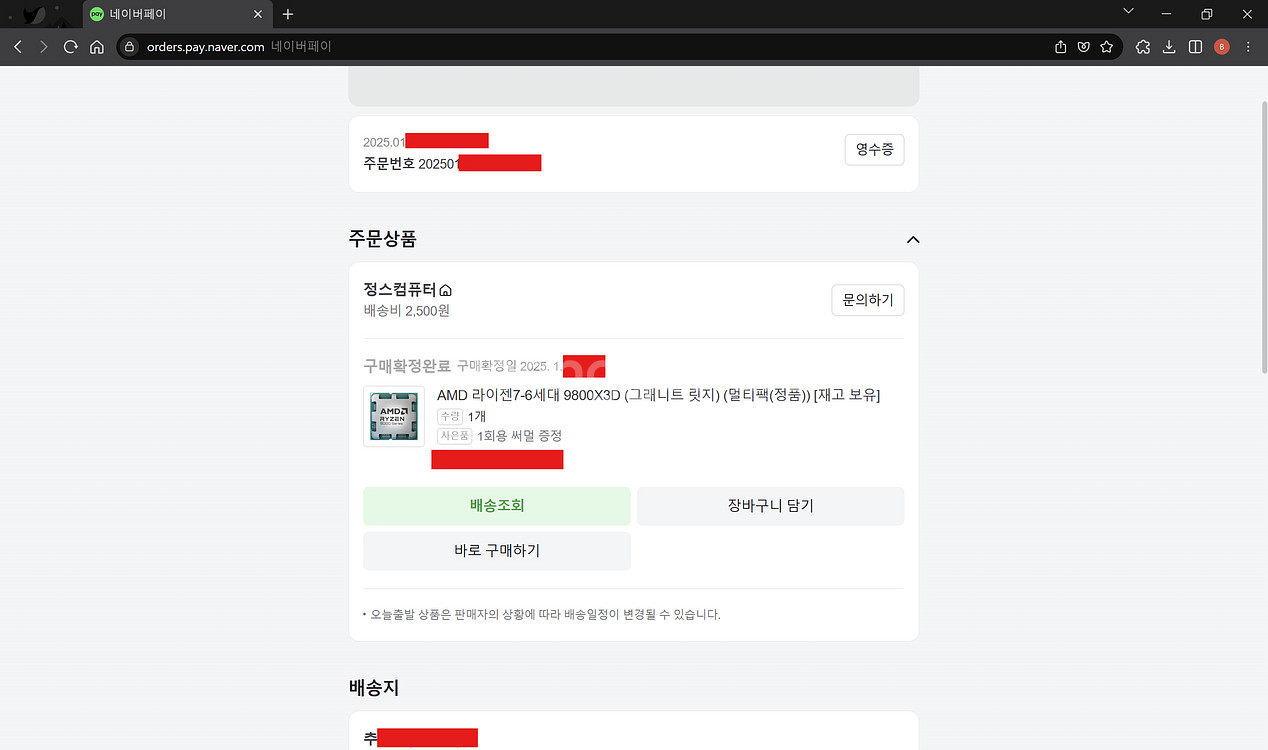Click the 문의하기 inquiry button
The width and height of the screenshot is (1268, 750).
pos(868,300)
